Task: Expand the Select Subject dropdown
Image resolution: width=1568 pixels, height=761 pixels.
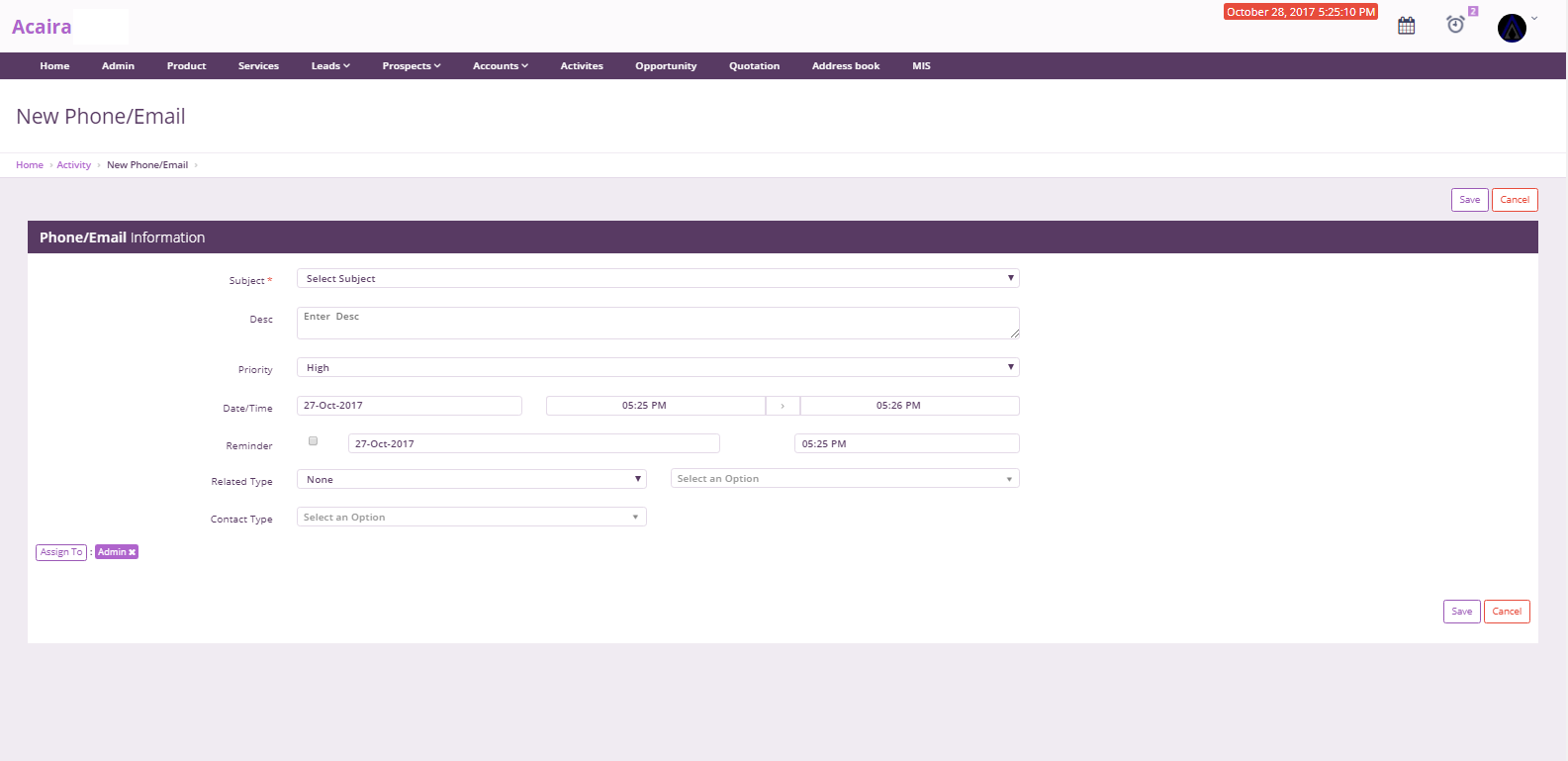Action: click(658, 279)
